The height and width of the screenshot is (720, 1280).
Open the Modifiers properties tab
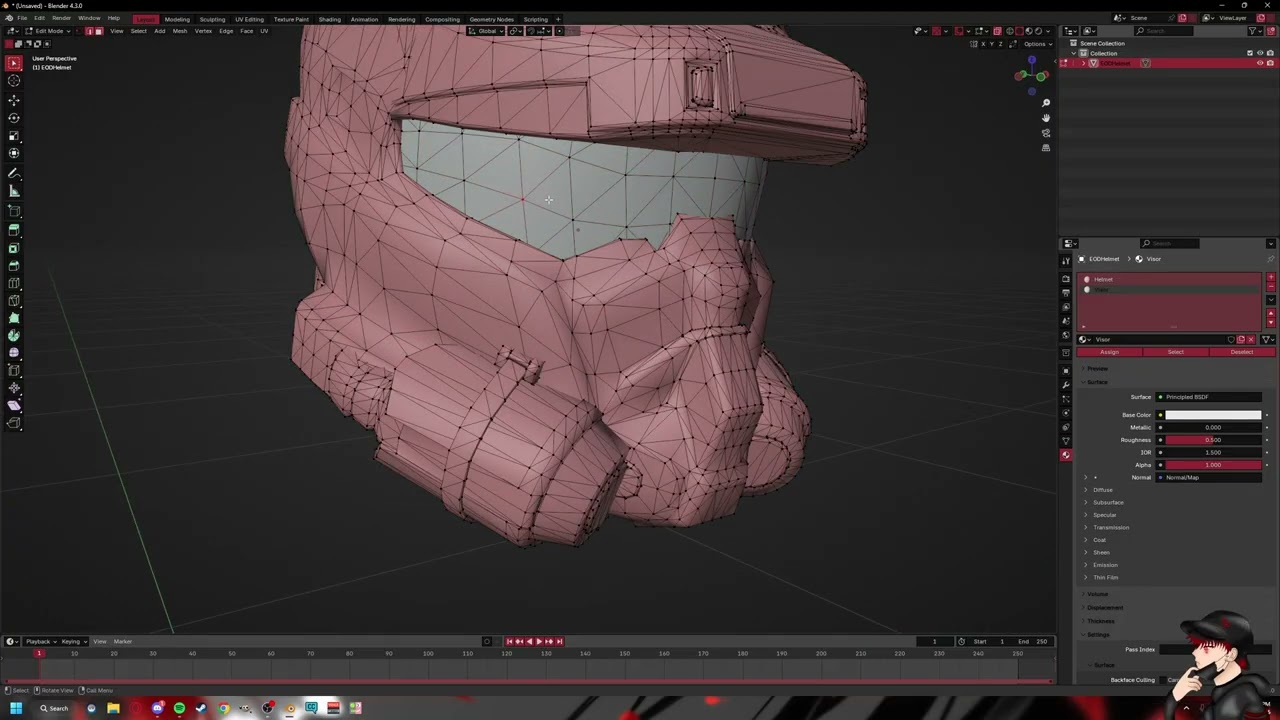coord(1066,384)
